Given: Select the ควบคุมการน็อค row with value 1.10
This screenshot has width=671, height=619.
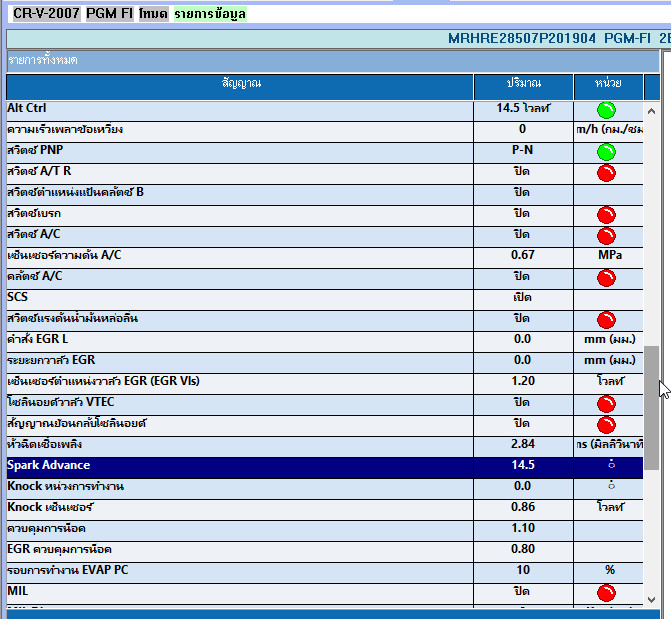Looking at the screenshot, I should click(x=325, y=530).
